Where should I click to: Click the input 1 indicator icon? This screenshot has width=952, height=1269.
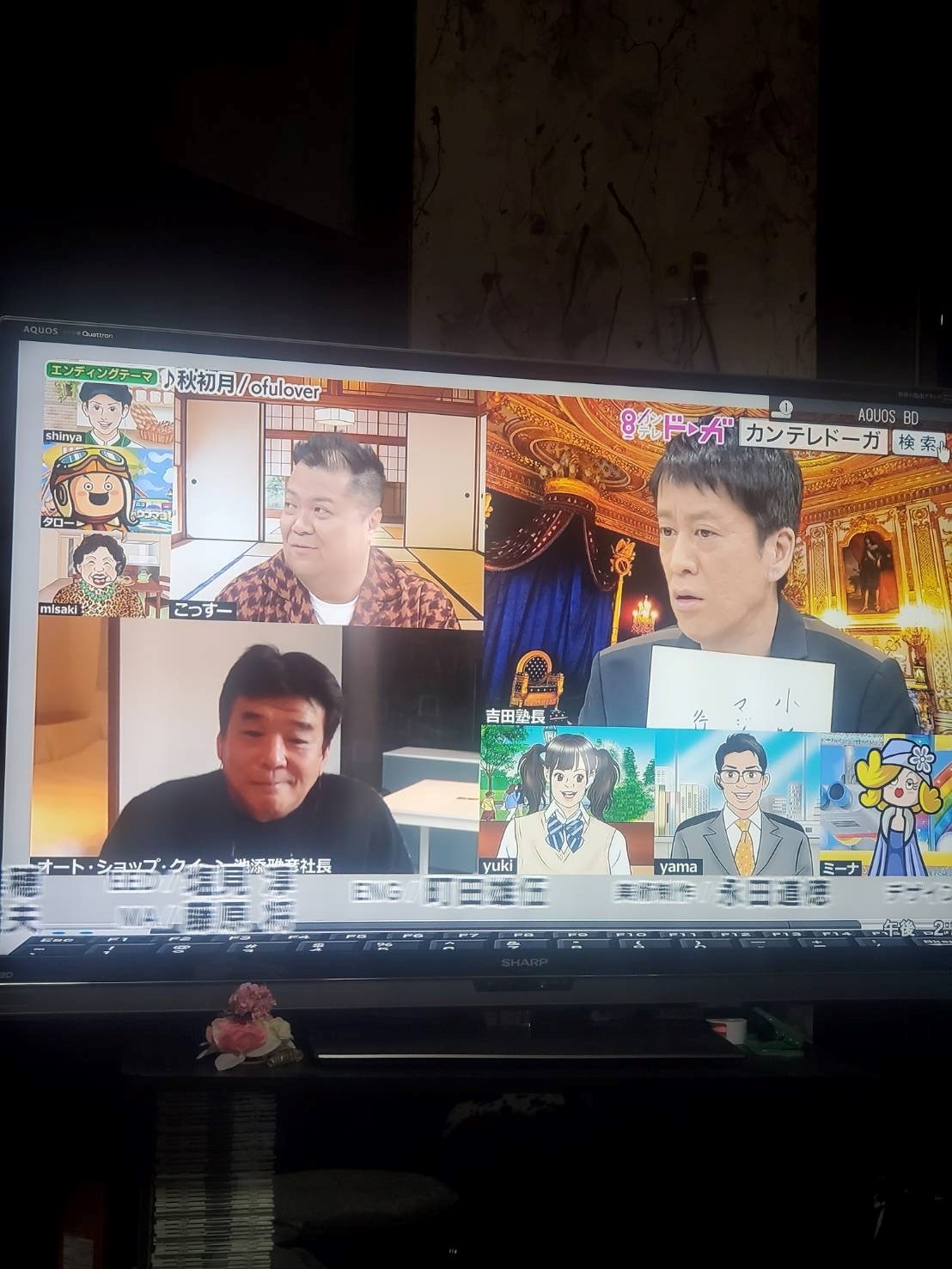[x=786, y=406]
